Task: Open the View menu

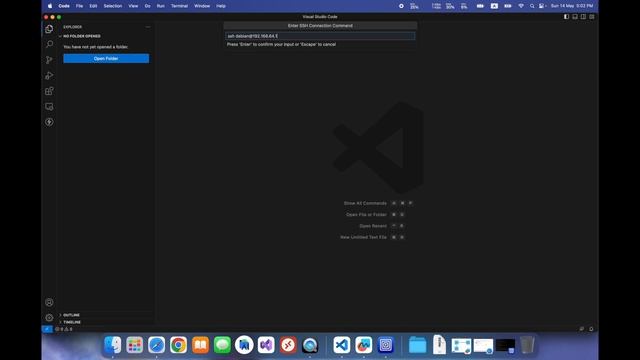Action: [x=133, y=6]
